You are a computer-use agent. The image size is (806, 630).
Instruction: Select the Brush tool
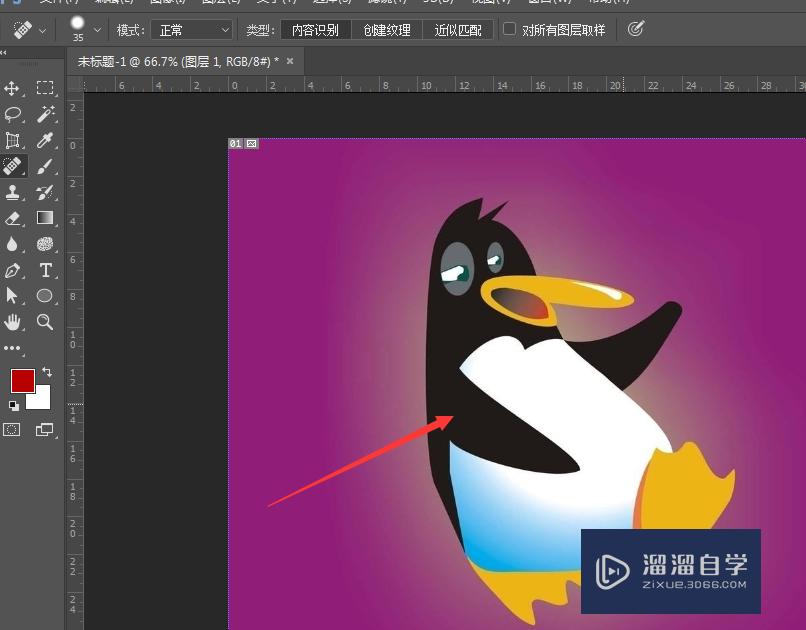pyautogui.click(x=45, y=166)
